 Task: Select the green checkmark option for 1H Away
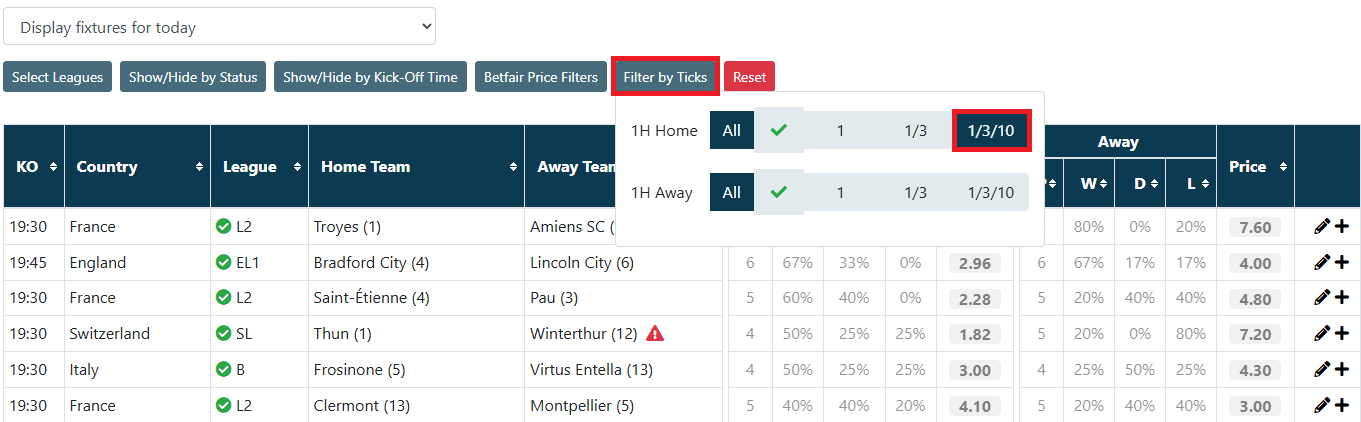pyautogui.click(x=779, y=193)
